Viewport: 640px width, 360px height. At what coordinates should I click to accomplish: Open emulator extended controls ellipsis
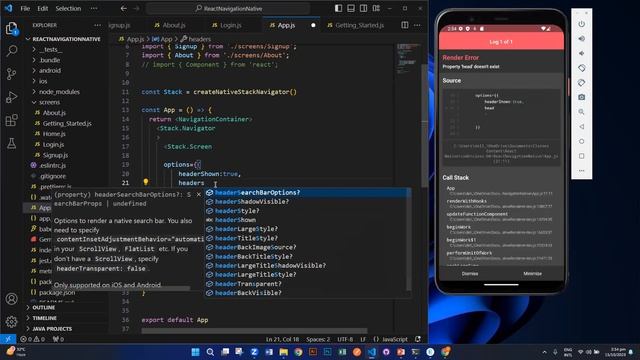[582, 171]
